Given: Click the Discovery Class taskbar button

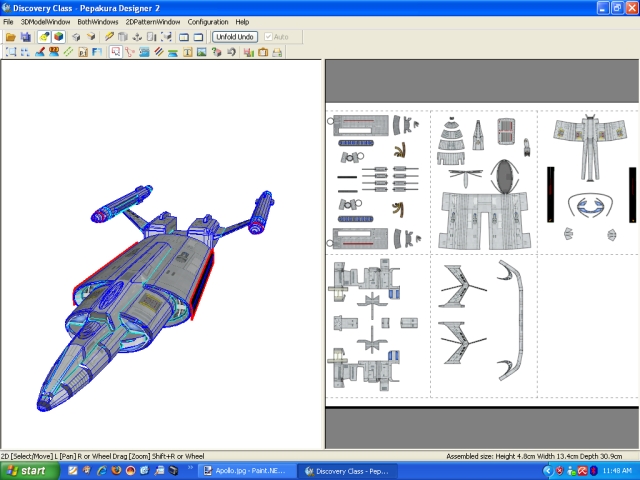Looking at the screenshot, I should click(347, 471).
